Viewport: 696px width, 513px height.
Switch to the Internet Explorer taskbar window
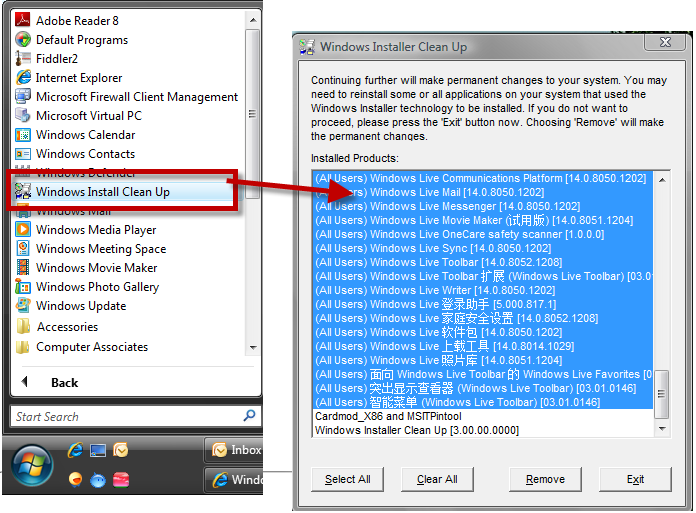pos(233,479)
